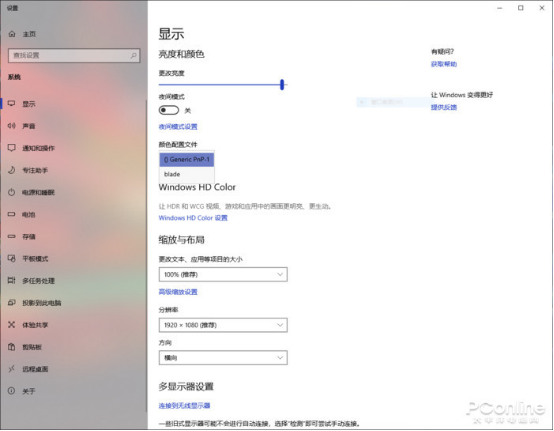
Task: Click the search magnifier icon in settings box
Action: pyautogui.click(x=133, y=55)
